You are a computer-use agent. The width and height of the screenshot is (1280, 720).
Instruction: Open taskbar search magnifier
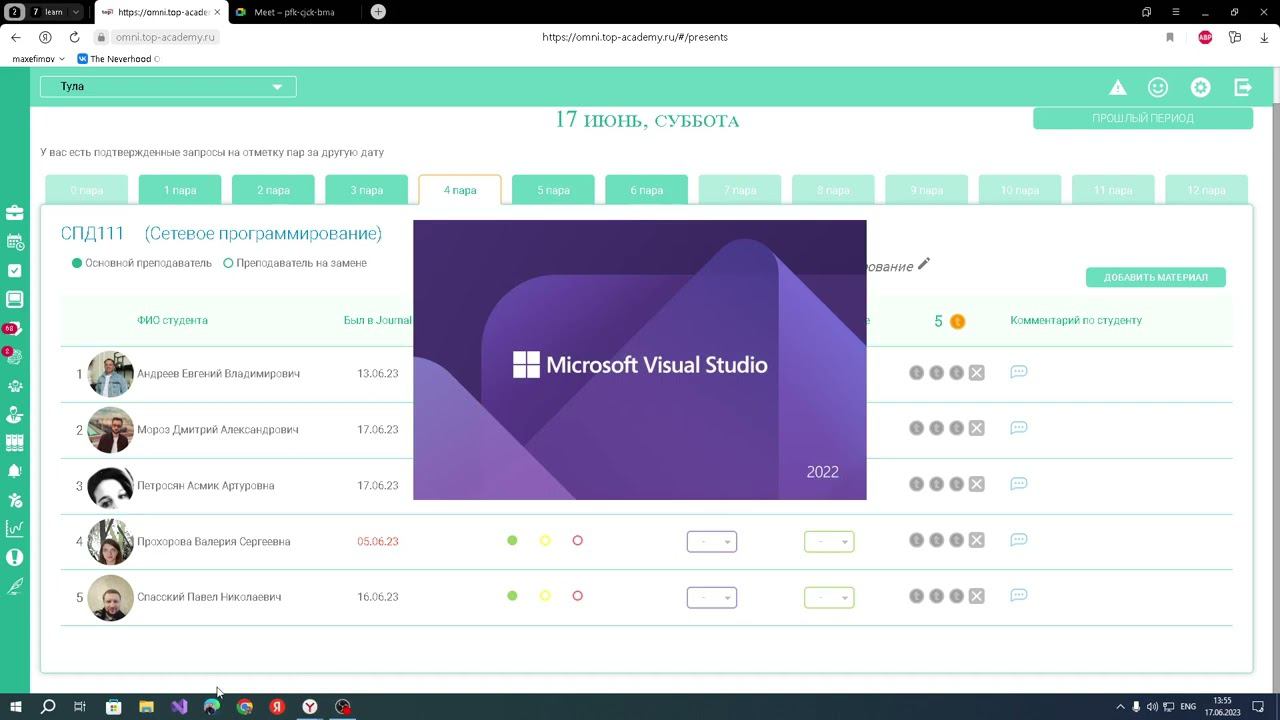(47, 707)
